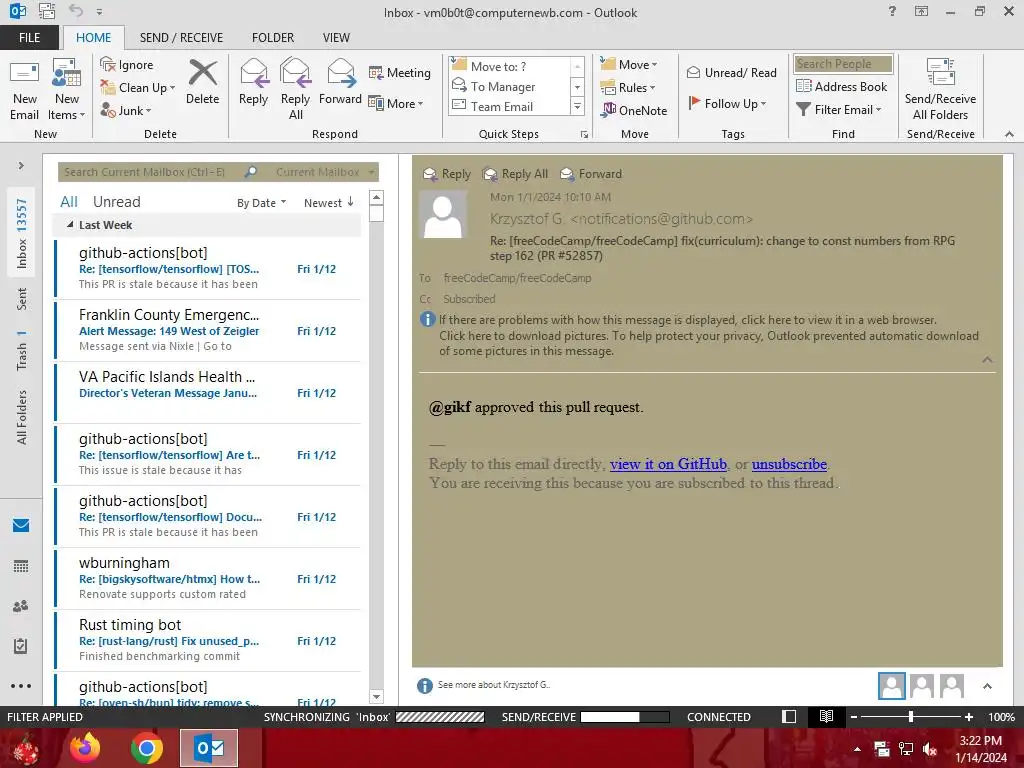Open Follow Up dropdown
This screenshot has width=1024, height=768.
click(728, 103)
